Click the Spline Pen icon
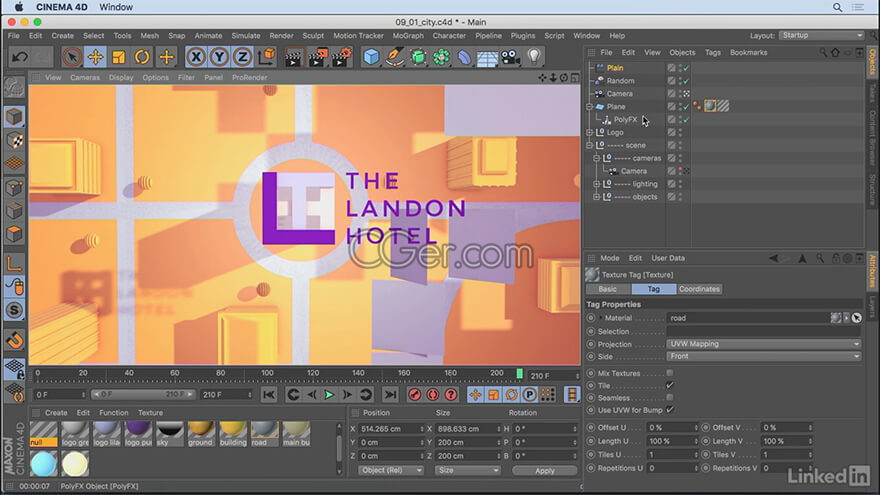This screenshot has width=880, height=495. coord(395,57)
